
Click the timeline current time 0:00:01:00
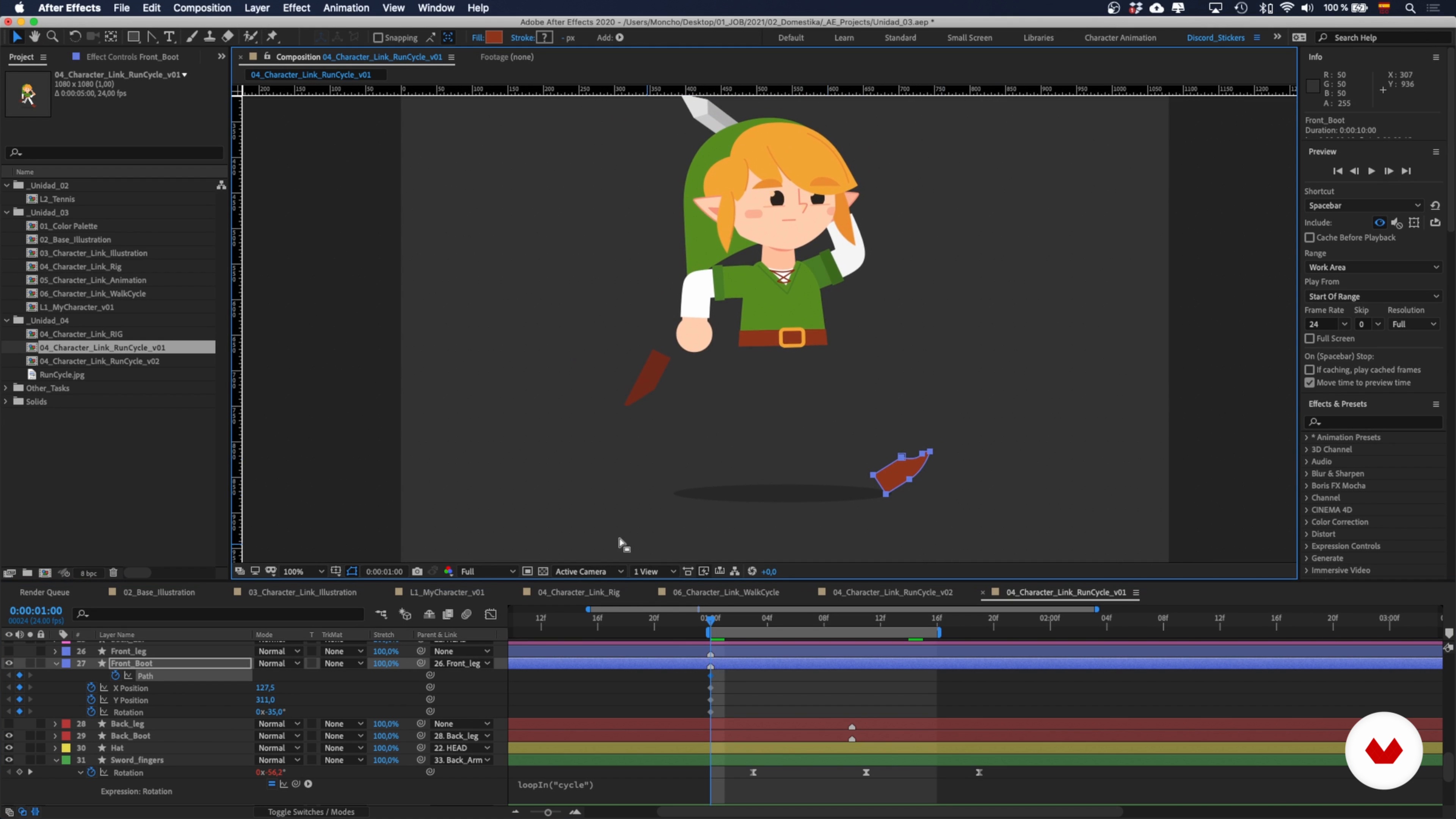click(36, 610)
